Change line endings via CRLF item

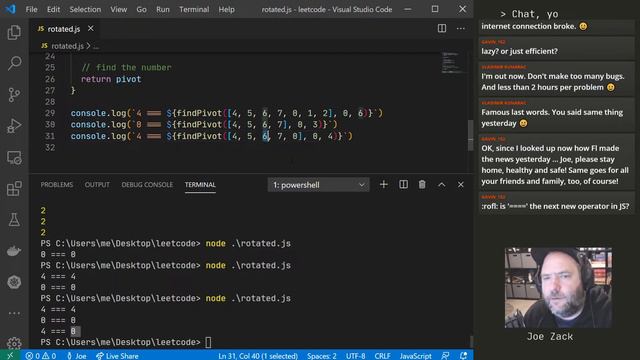pos(382,356)
